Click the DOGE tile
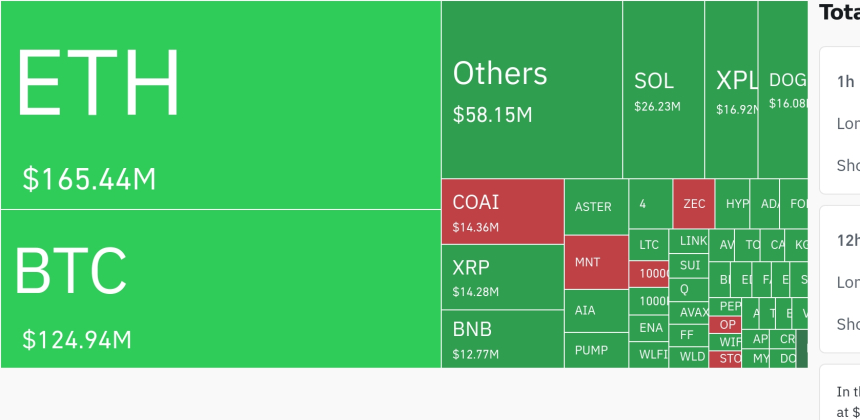The width and height of the screenshot is (860, 420). click(783, 90)
